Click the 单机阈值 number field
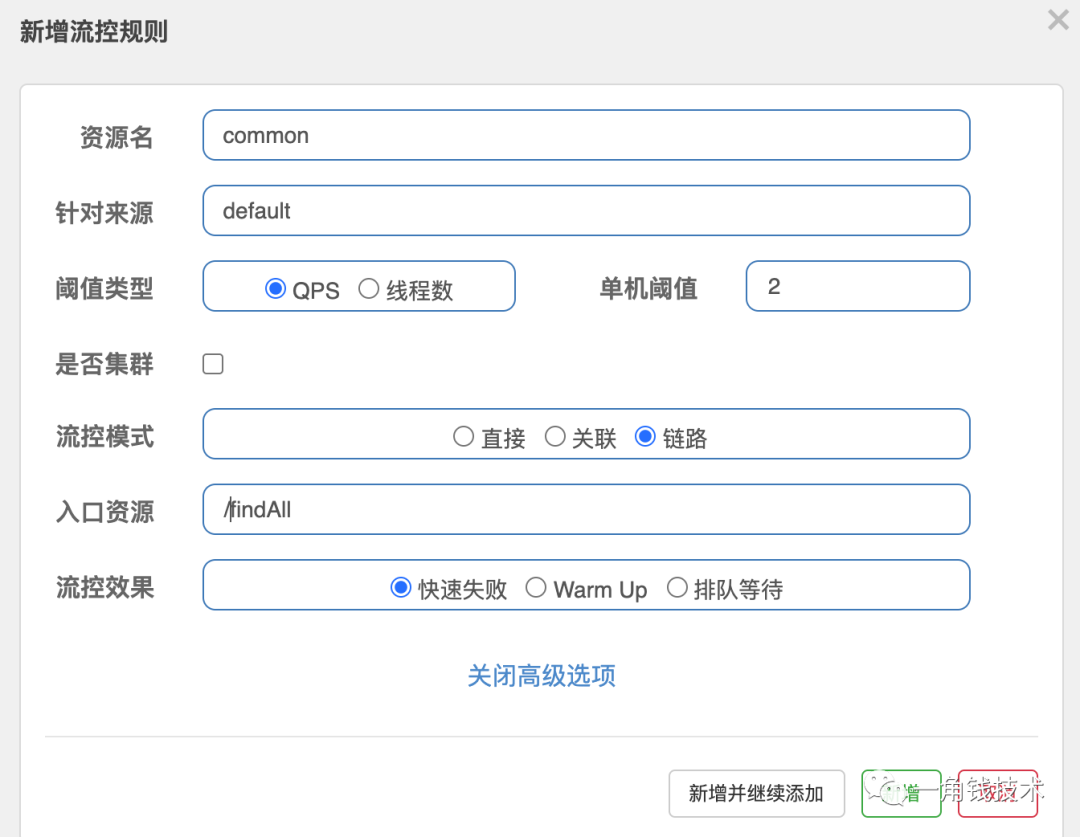The height and width of the screenshot is (837, 1080). click(857, 287)
